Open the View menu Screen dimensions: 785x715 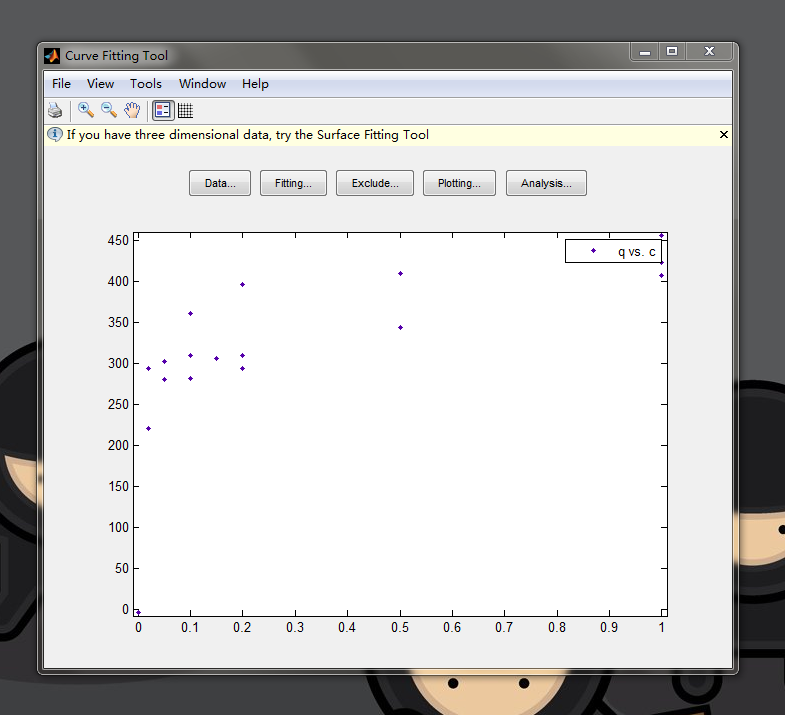click(x=100, y=84)
